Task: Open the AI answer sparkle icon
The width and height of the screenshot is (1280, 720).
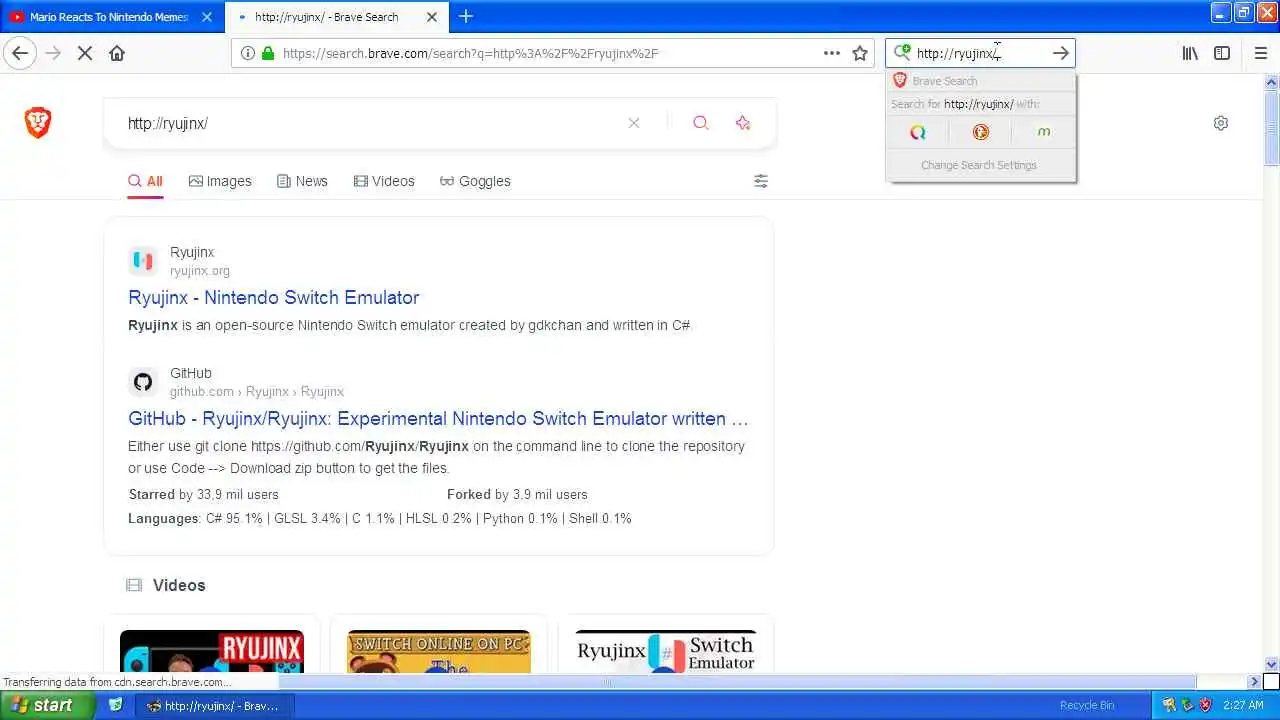Action: (x=743, y=123)
